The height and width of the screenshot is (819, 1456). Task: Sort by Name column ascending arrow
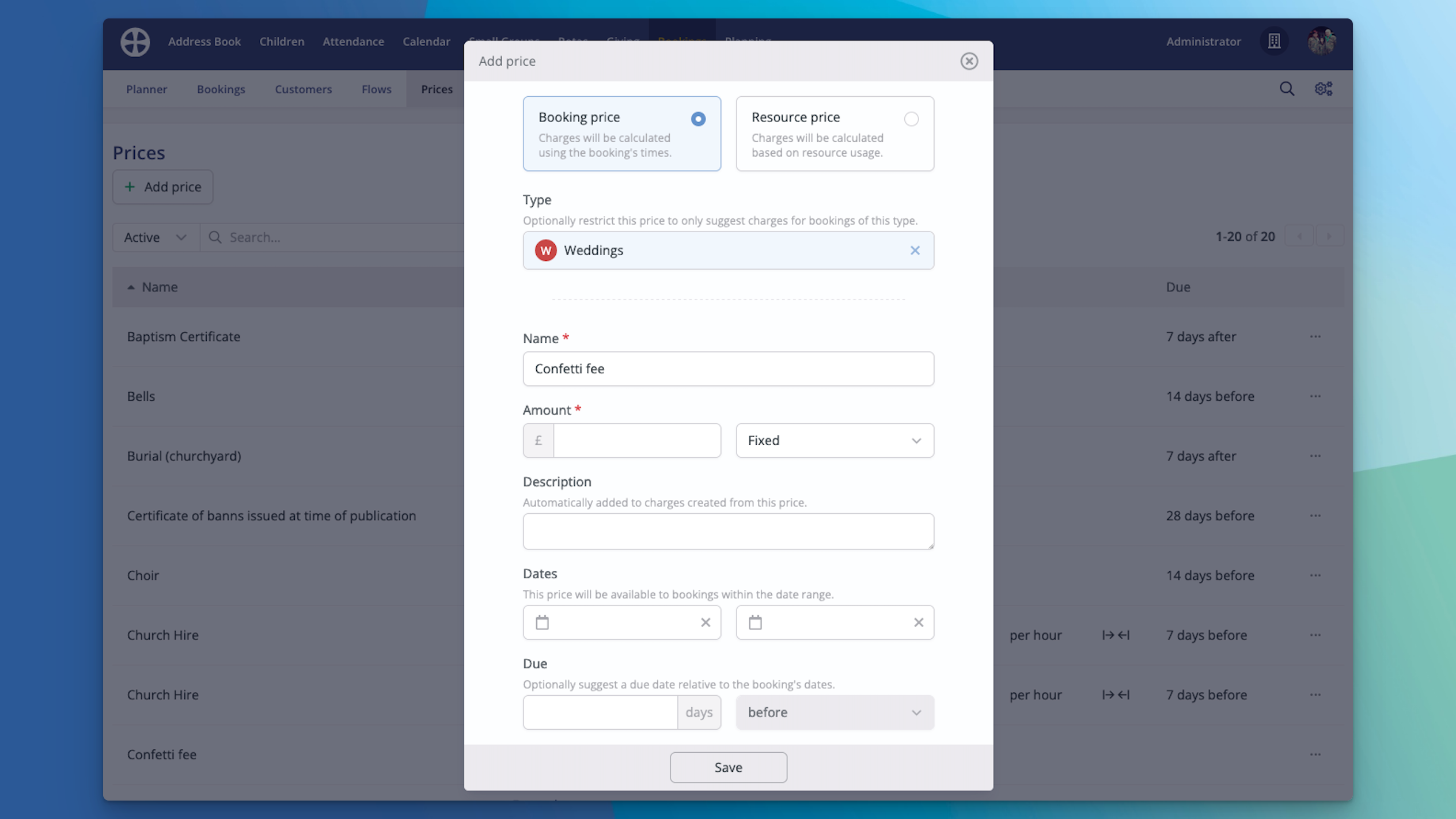pyautogui.click(x=131, y=287)
